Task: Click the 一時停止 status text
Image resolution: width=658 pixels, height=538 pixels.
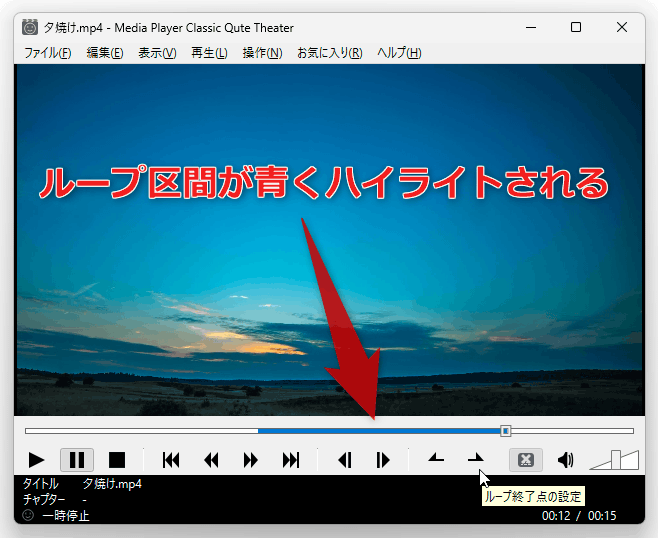Action: coord(66,515)
